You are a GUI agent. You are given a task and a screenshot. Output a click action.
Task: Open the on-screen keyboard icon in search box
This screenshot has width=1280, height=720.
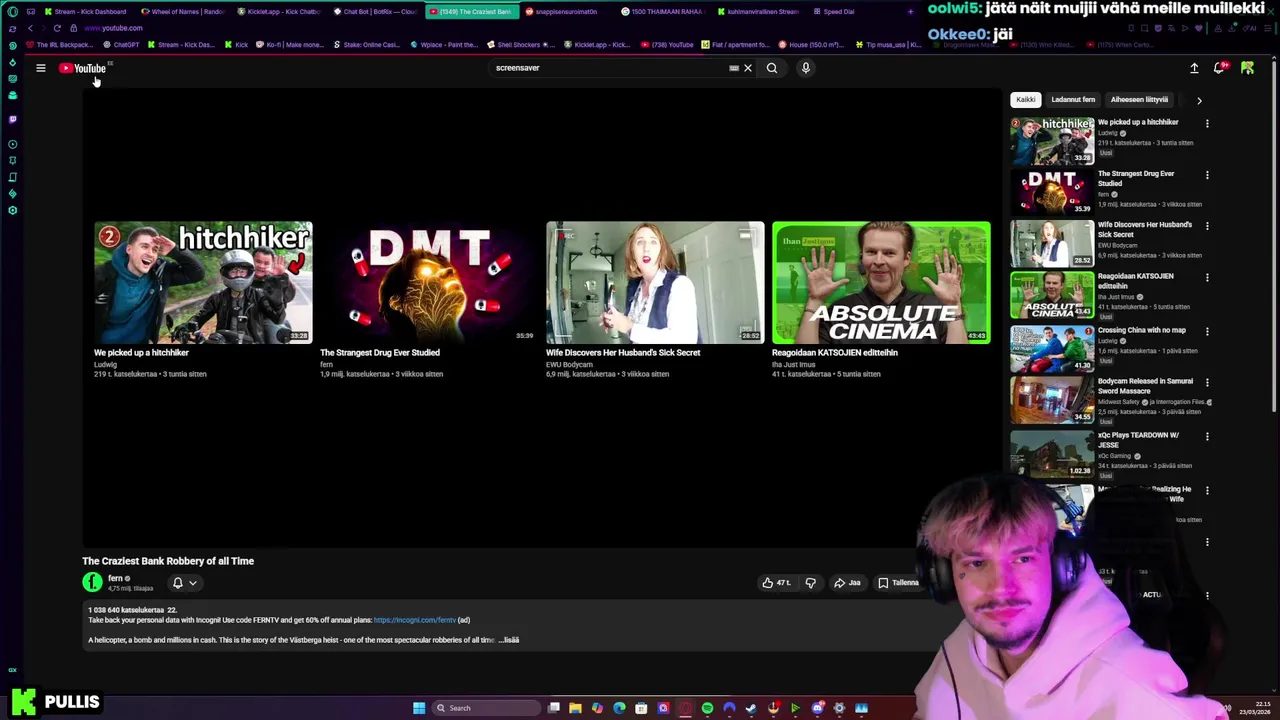click(x=734, y=68)
